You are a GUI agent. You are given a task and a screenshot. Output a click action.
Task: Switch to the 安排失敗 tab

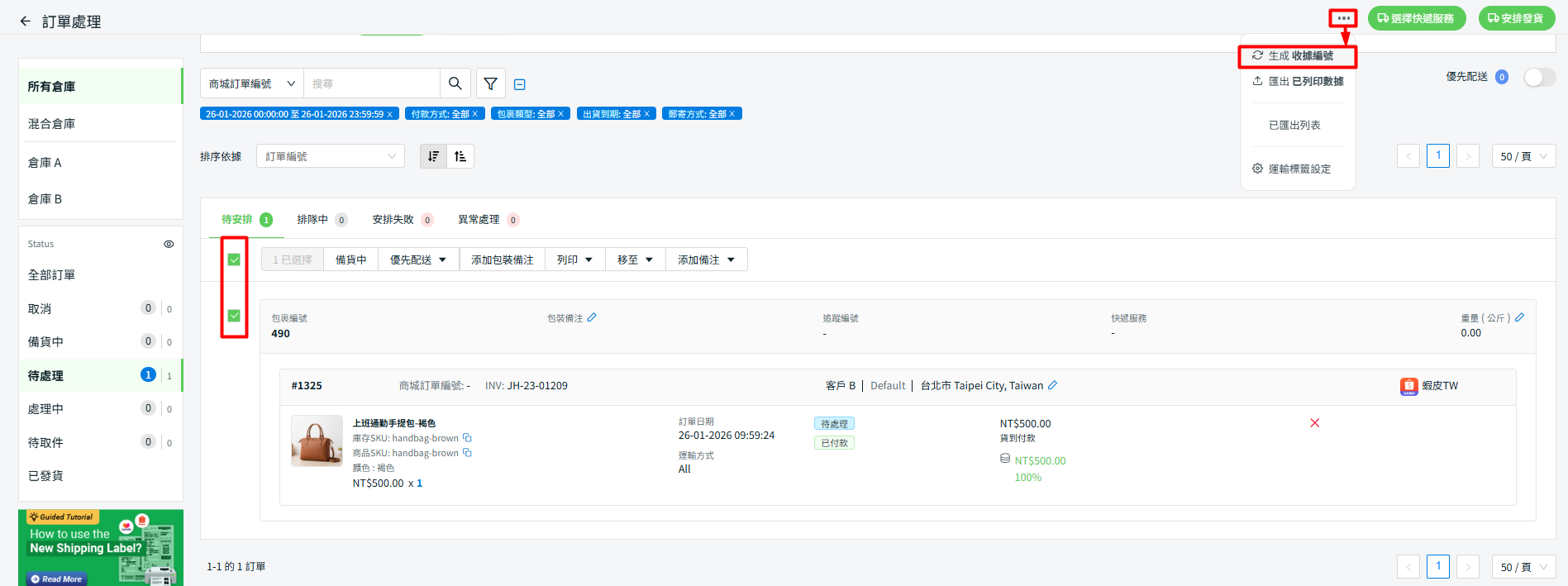pos(393,220)
